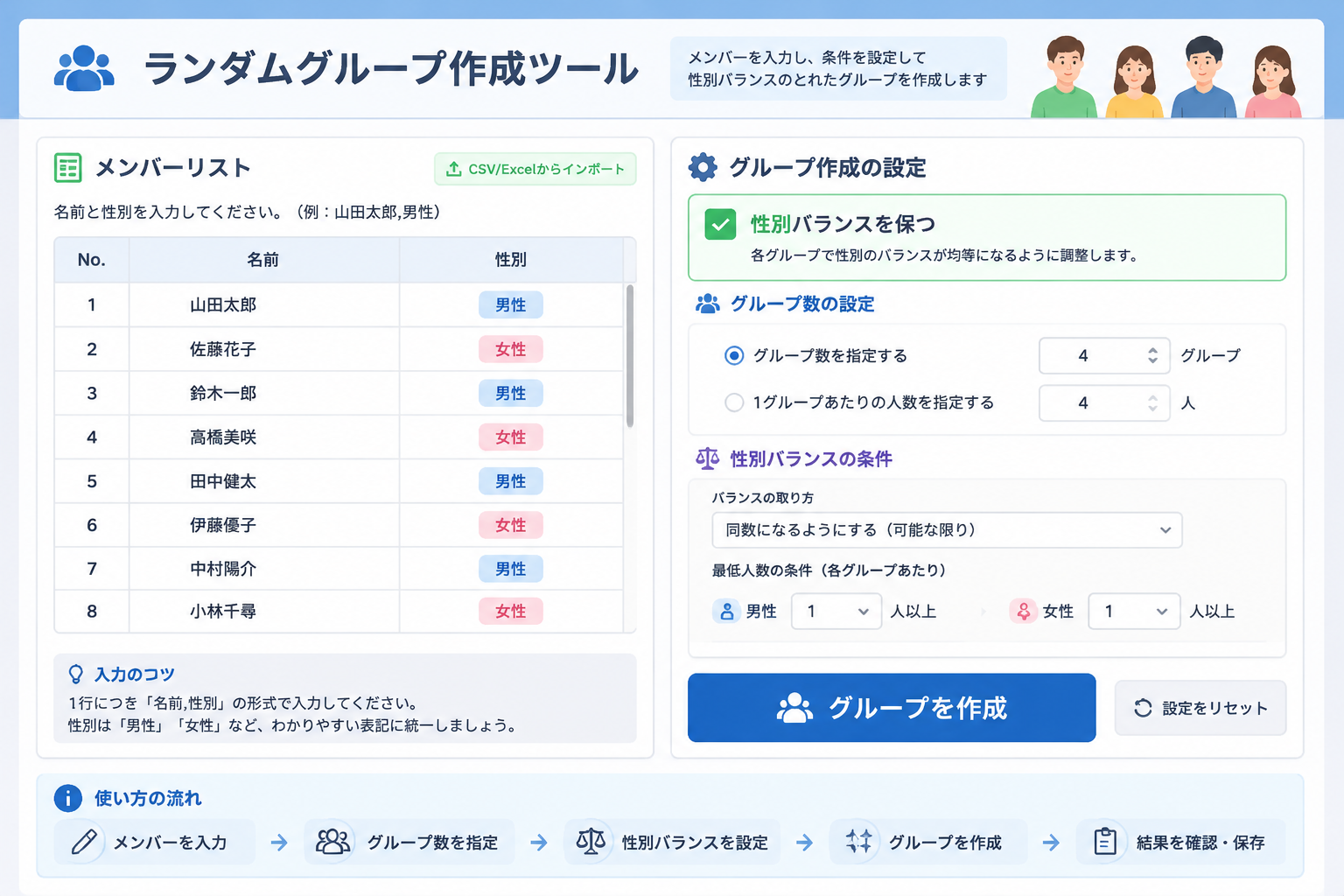Click the 男性 badge in 鈴木一郎 row
The width and height of the screenshot is (1344, 896).
511,393
